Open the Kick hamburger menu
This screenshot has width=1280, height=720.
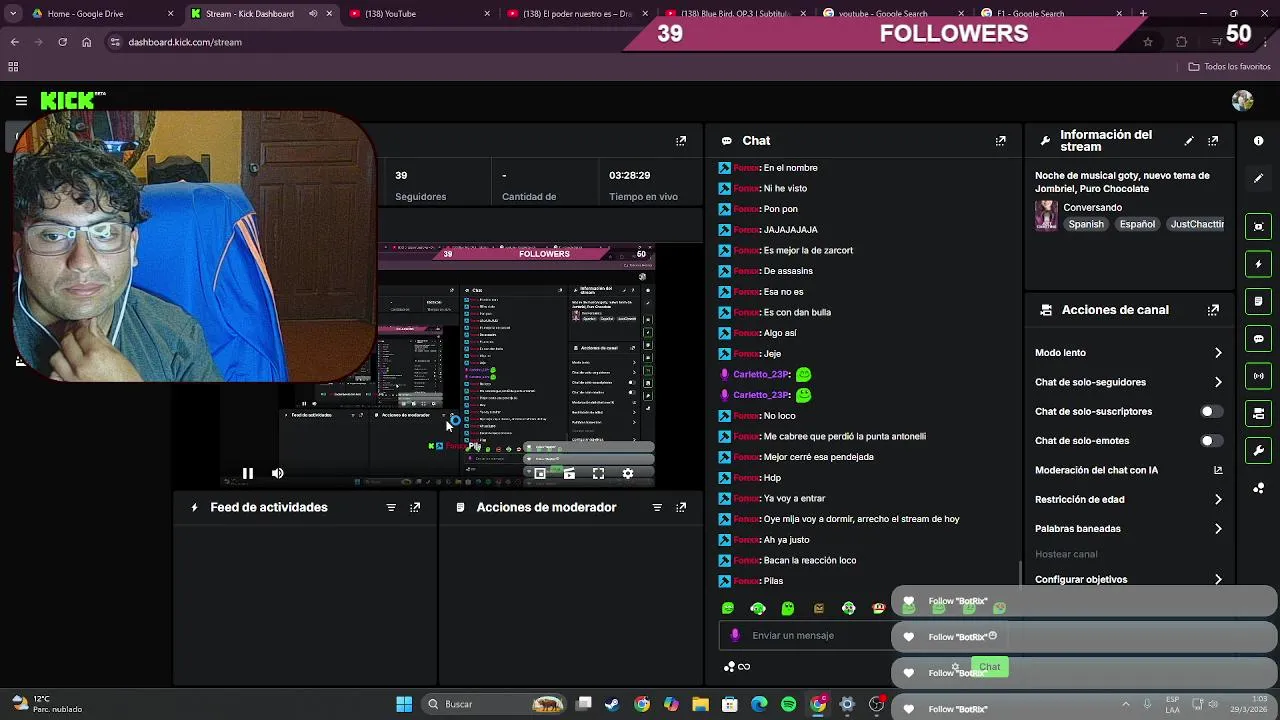[21, 100]
